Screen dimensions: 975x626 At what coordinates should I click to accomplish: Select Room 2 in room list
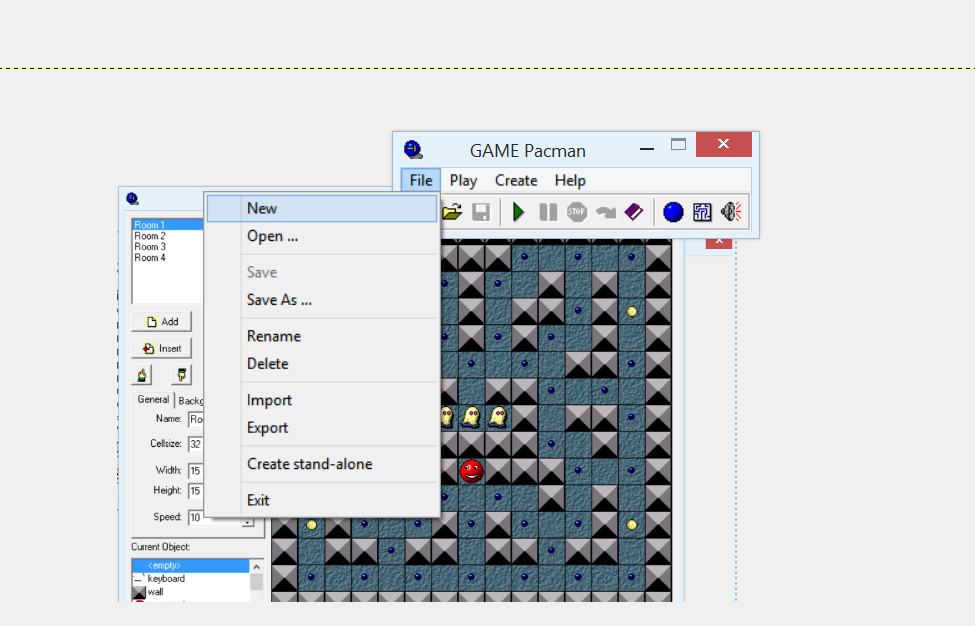click(x=168, y=236)
